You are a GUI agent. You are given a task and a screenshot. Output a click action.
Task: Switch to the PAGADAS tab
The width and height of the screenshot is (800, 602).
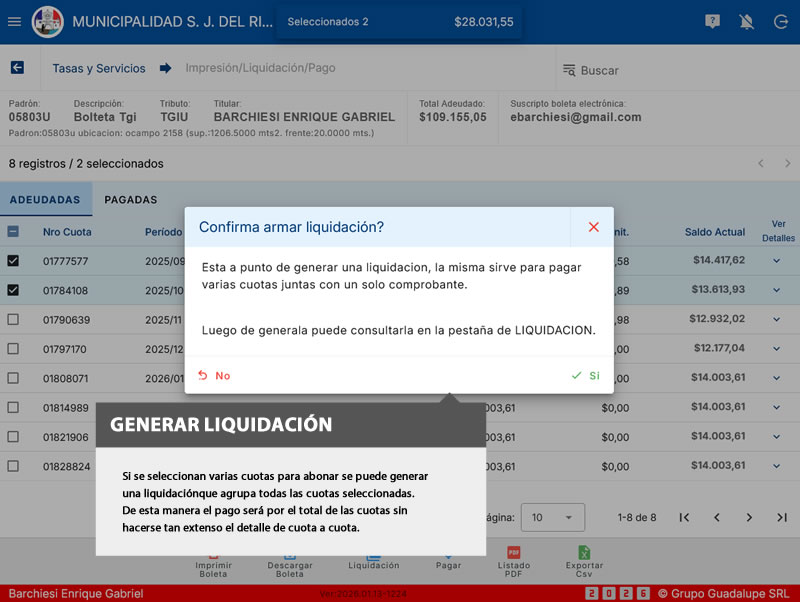pos(130,200)
